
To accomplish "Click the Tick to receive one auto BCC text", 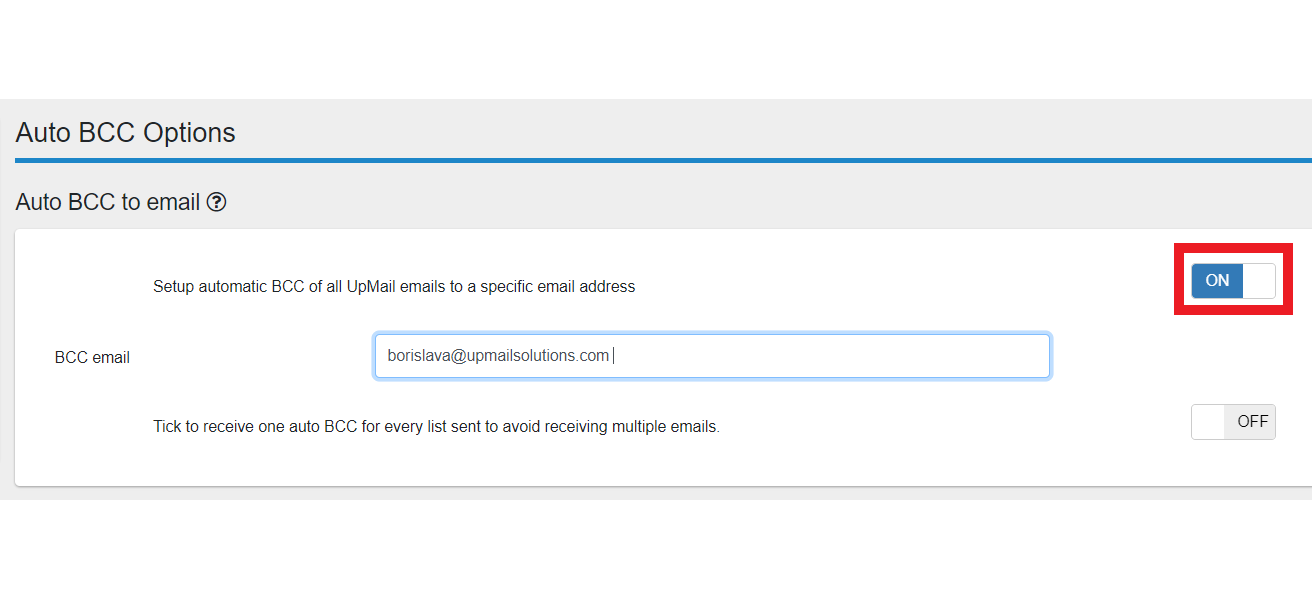I will (x=436, y=426).
